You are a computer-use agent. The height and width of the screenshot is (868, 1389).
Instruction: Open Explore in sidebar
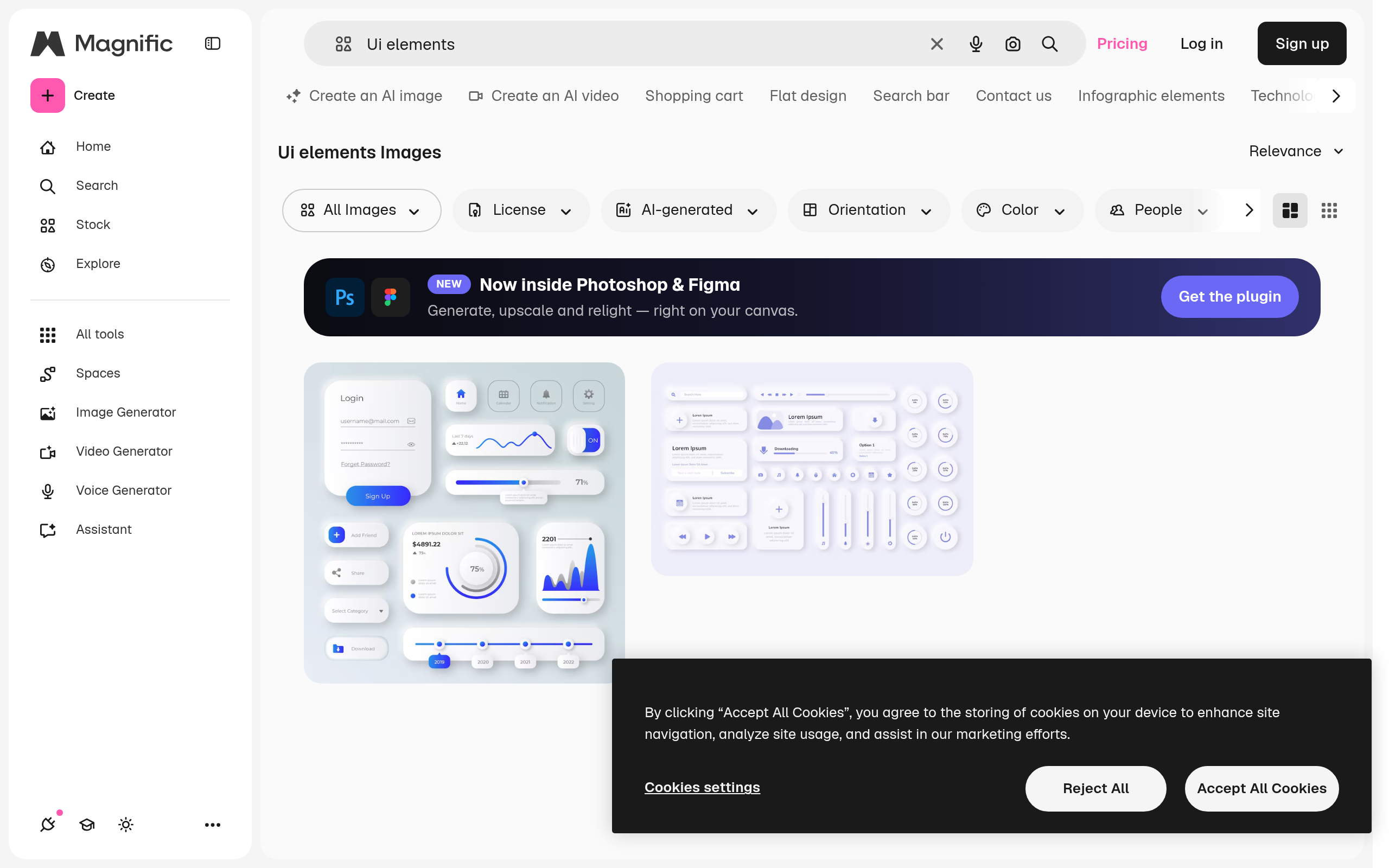[x=80, y=264]
